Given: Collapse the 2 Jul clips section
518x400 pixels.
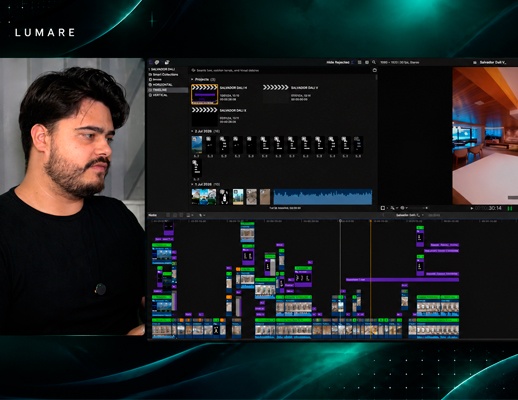Looking at the screenshot, I should [x=192, y=132].
